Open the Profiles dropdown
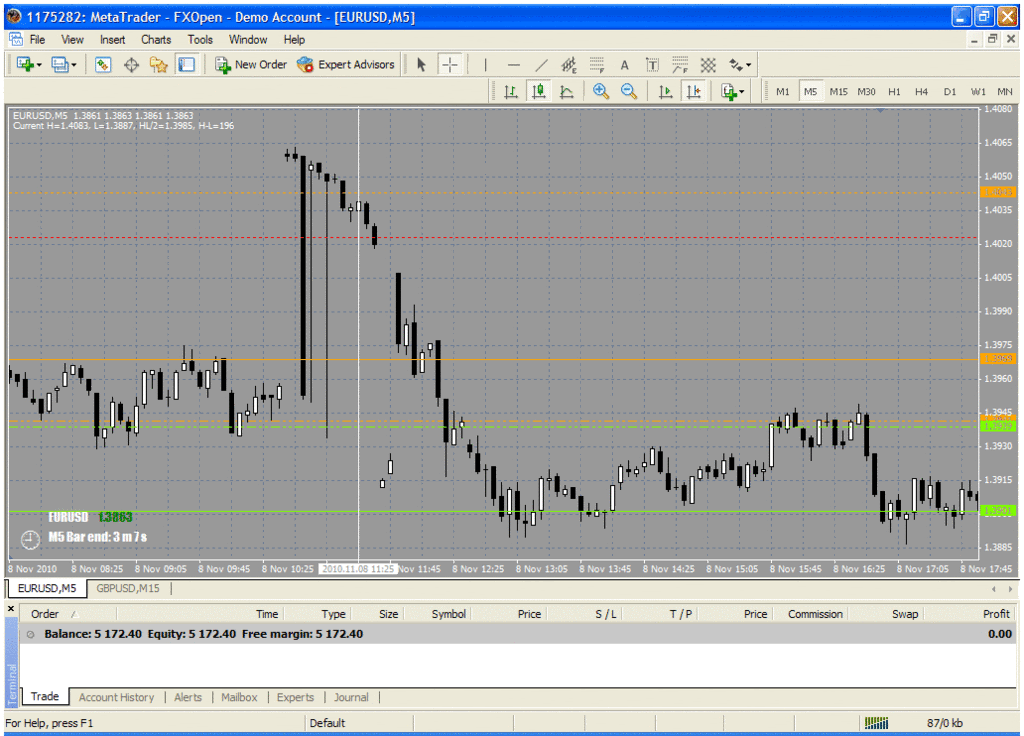 (x=65, y=65)
